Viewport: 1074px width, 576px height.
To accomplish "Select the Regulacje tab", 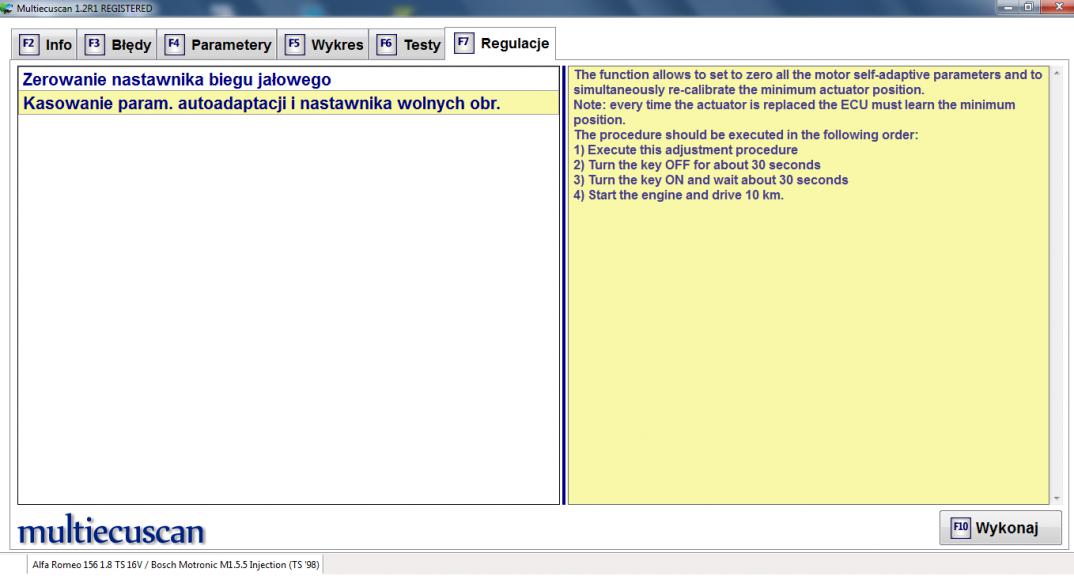I will (x=501, y=43).
